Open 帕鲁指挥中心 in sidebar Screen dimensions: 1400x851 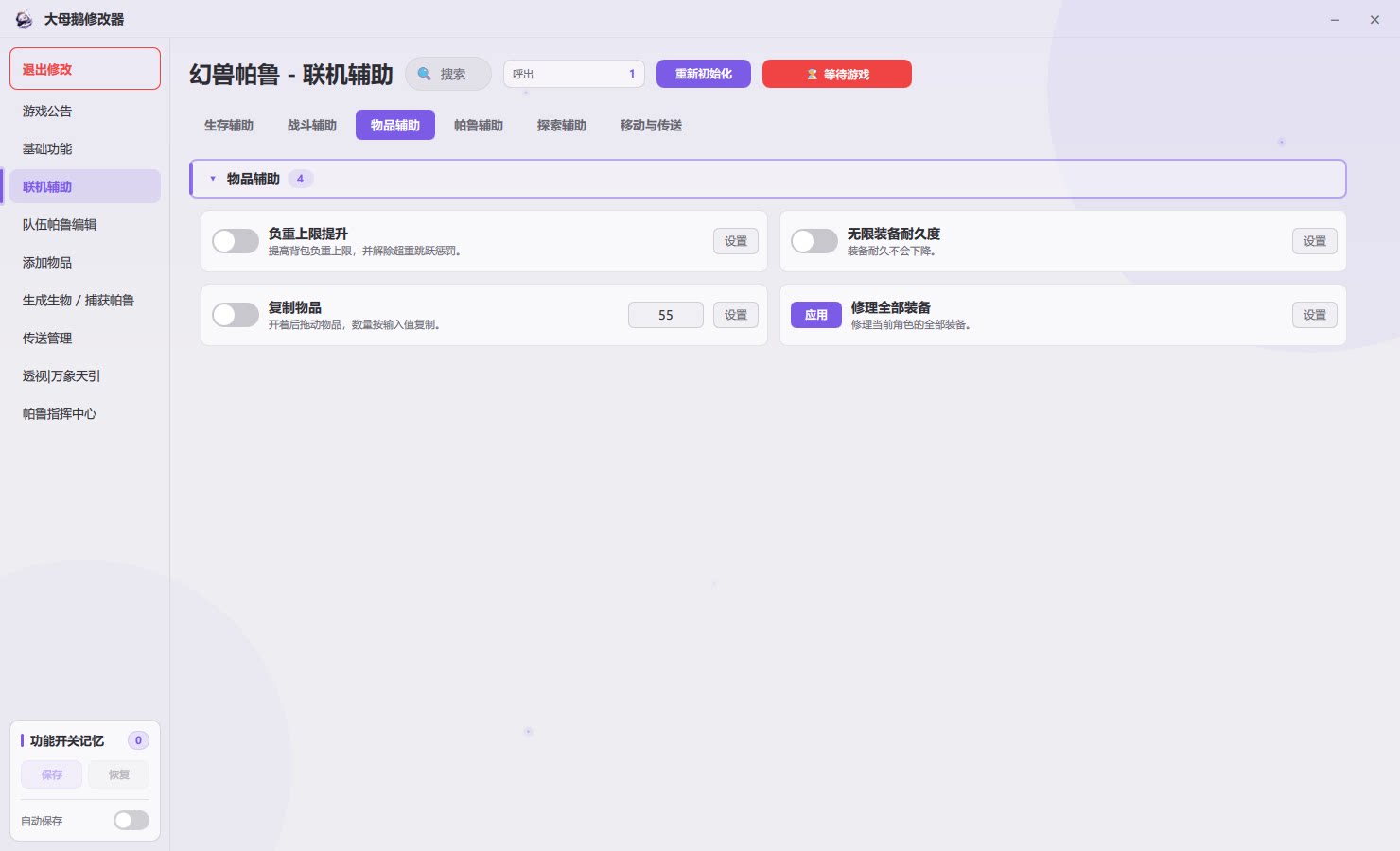coord(85,413)
